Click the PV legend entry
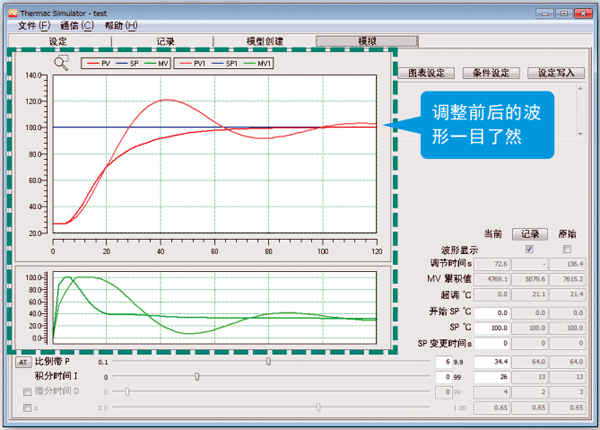Viewport: 600px width, 430px height. point(99,63)
